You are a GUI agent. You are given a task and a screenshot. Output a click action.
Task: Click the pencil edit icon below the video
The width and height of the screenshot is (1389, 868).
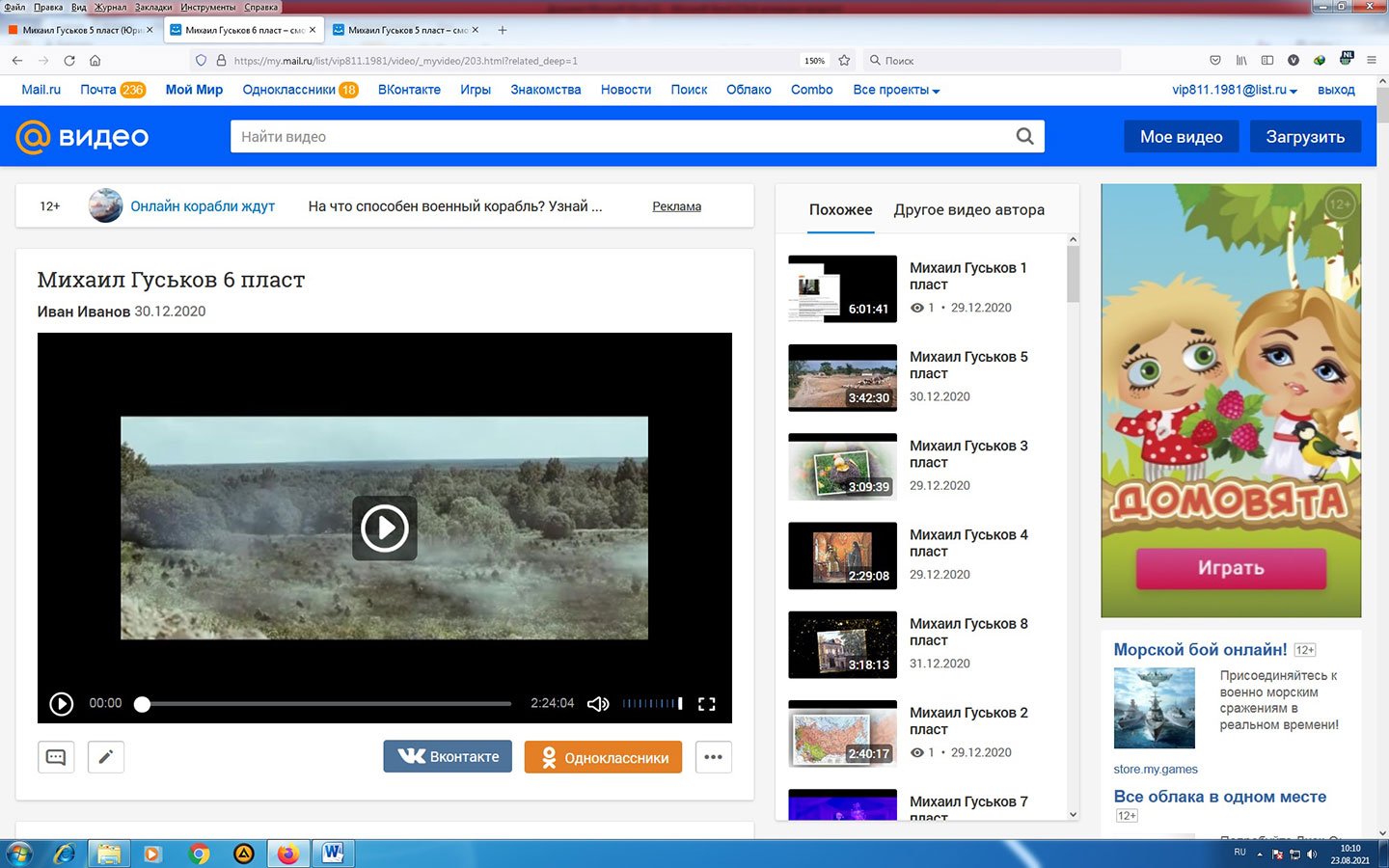(106, 757)
